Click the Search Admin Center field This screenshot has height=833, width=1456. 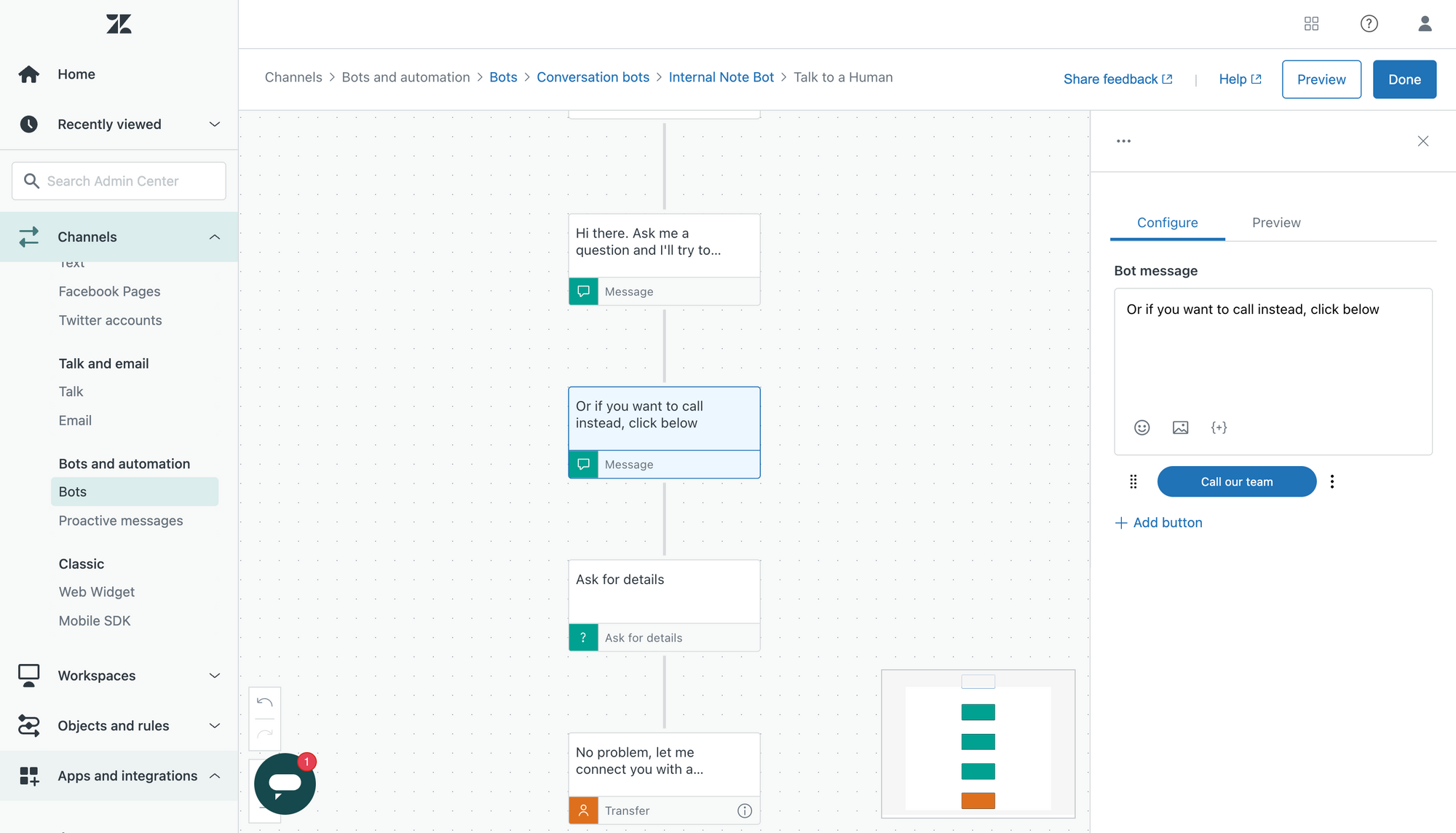coord(119,181)
